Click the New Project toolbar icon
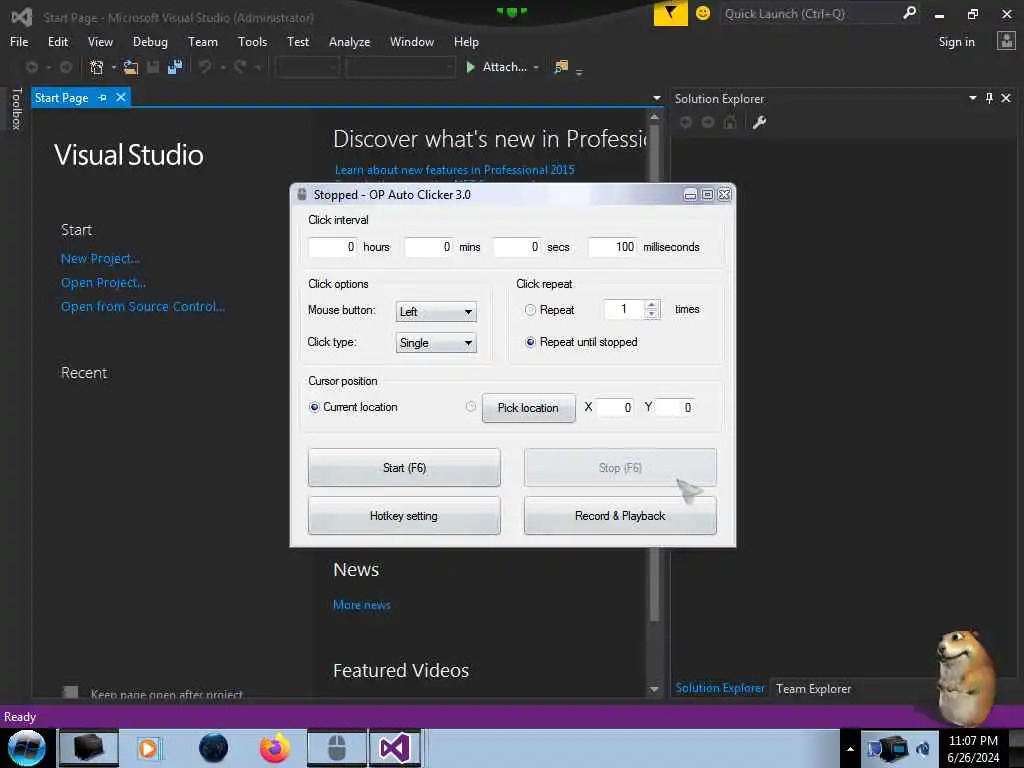Image resolution: width=1024 pixels, height=768 pixels. pos(97,67)
